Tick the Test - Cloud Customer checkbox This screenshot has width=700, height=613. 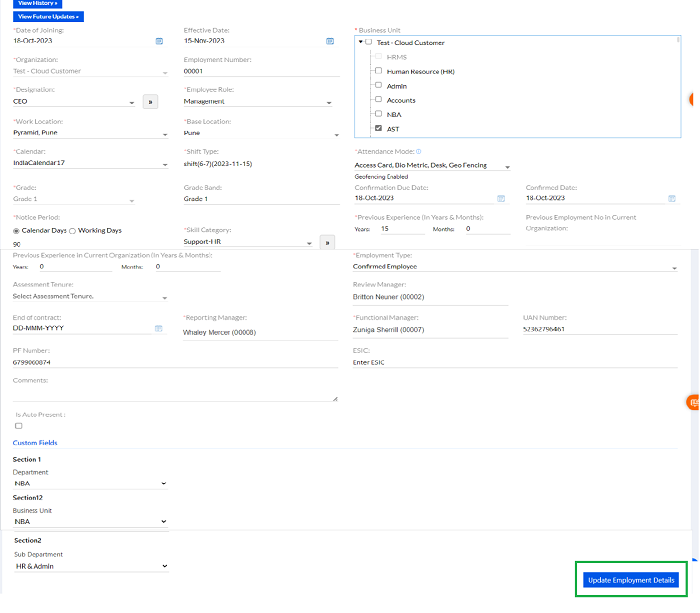pyautogui.click(x=368, y=42)
